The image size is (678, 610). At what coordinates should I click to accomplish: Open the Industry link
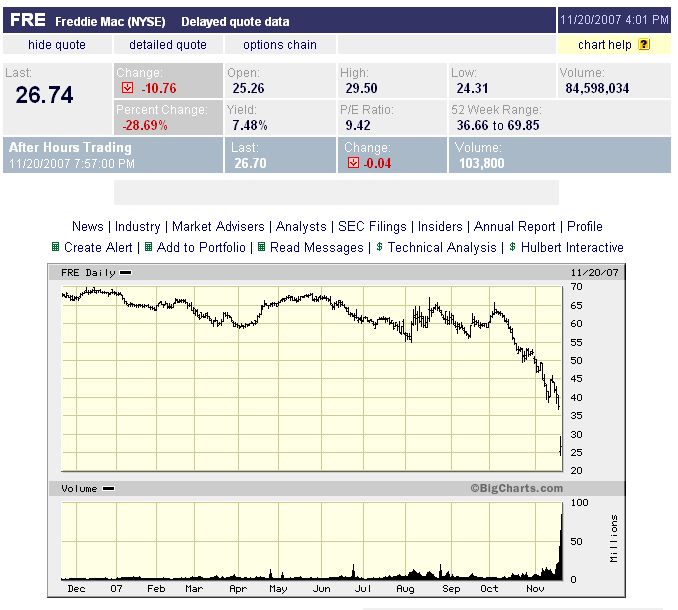point(138,226)
